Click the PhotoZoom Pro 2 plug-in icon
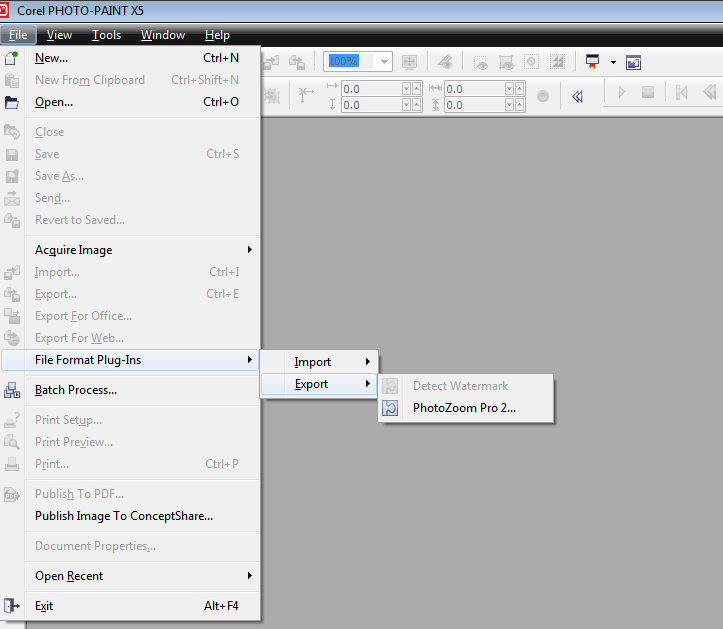This screenshot has height=629, width=723. (x=390, y=408)
